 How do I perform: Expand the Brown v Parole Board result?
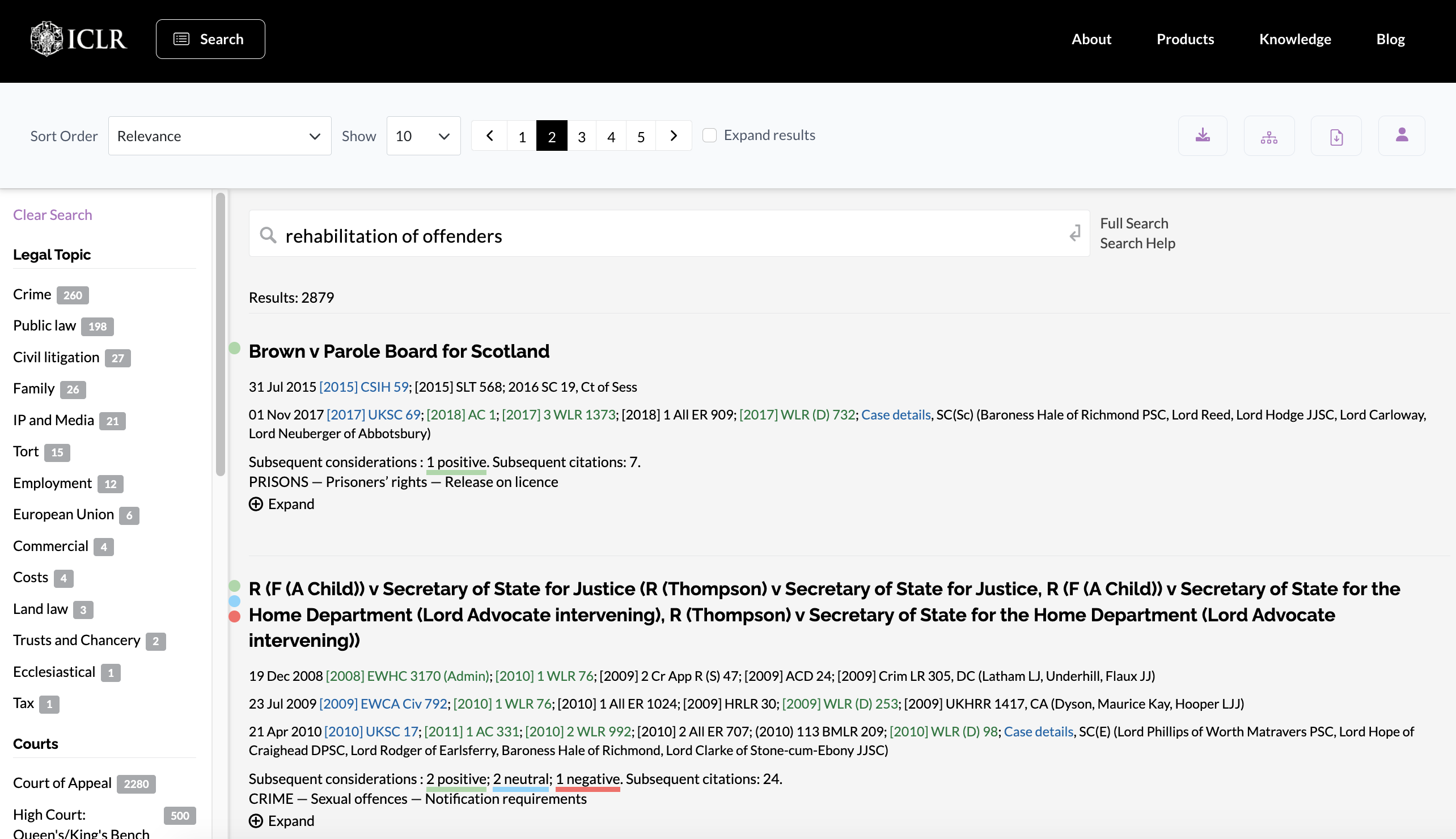point(282,504)
